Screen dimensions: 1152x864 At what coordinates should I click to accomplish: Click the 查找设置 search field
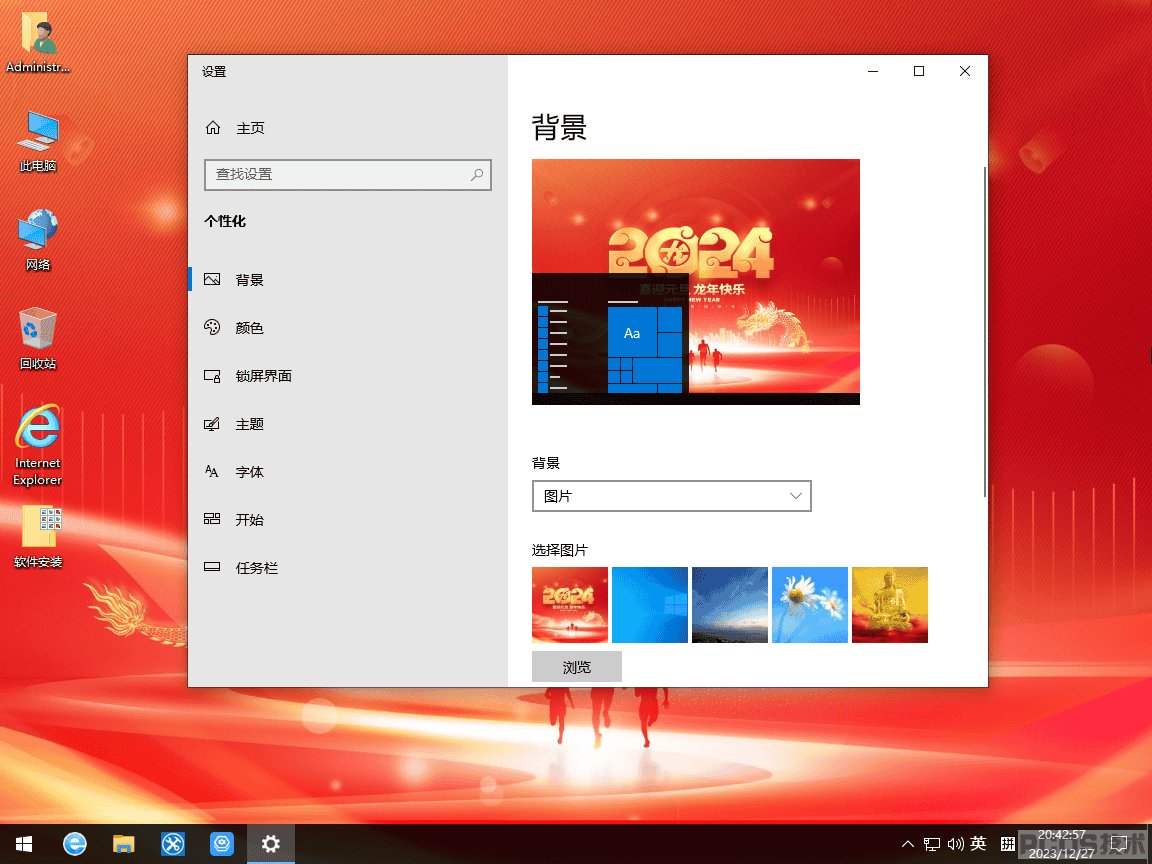(x=348, y=175)
